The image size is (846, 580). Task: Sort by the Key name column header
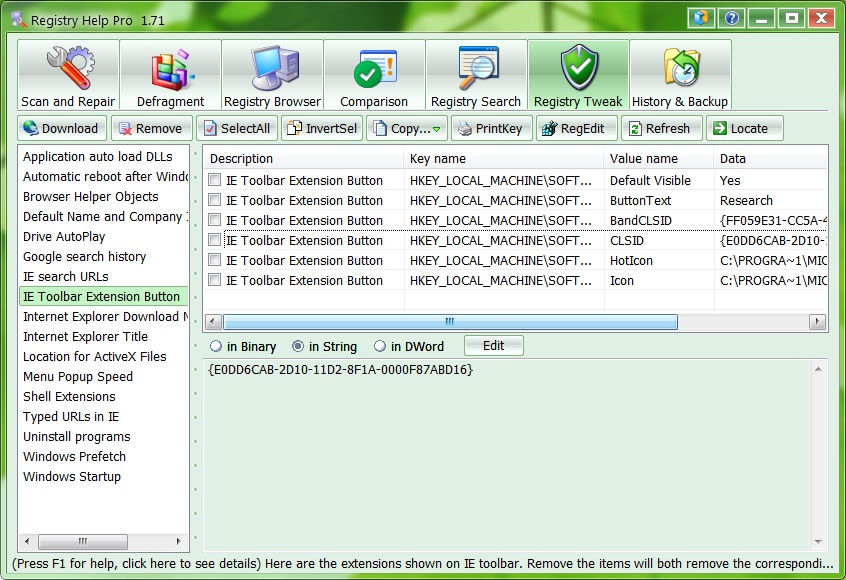coord(504,159)
